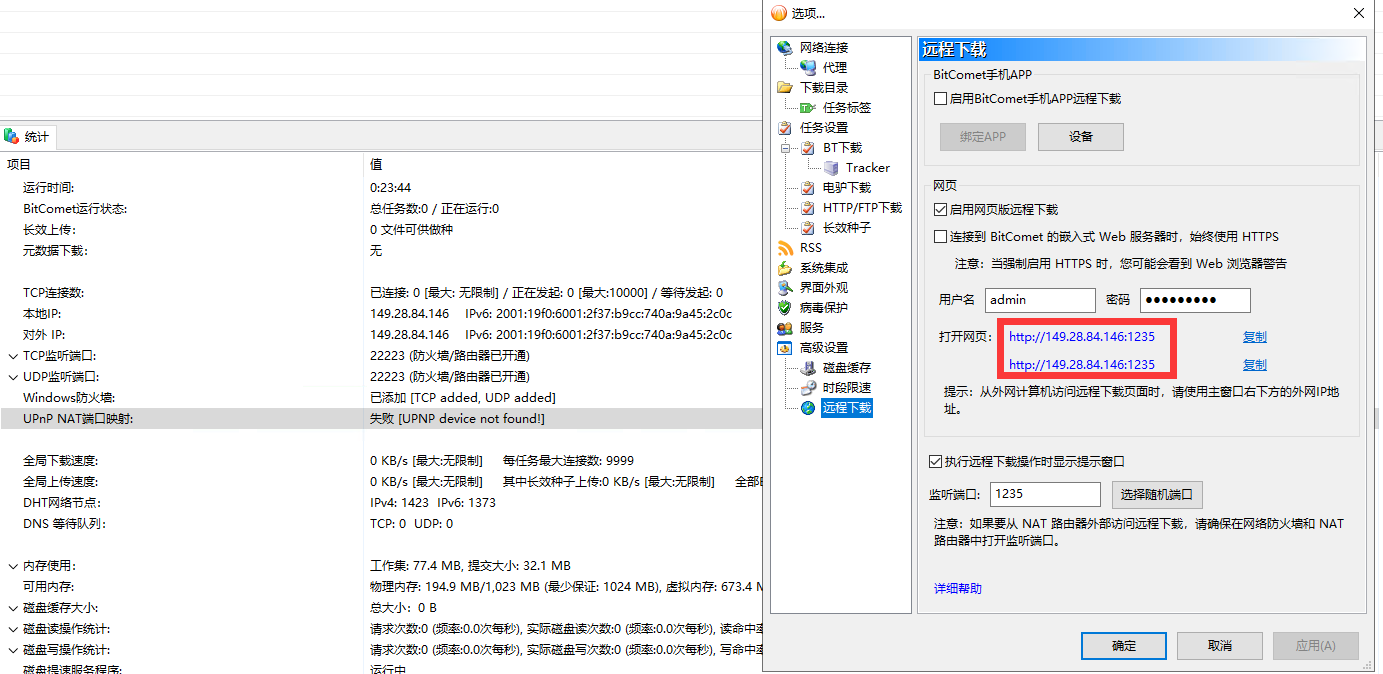Select the 任务标签 tag icon
This screenshot has height=674, width=1383.
tap(808, 108)
